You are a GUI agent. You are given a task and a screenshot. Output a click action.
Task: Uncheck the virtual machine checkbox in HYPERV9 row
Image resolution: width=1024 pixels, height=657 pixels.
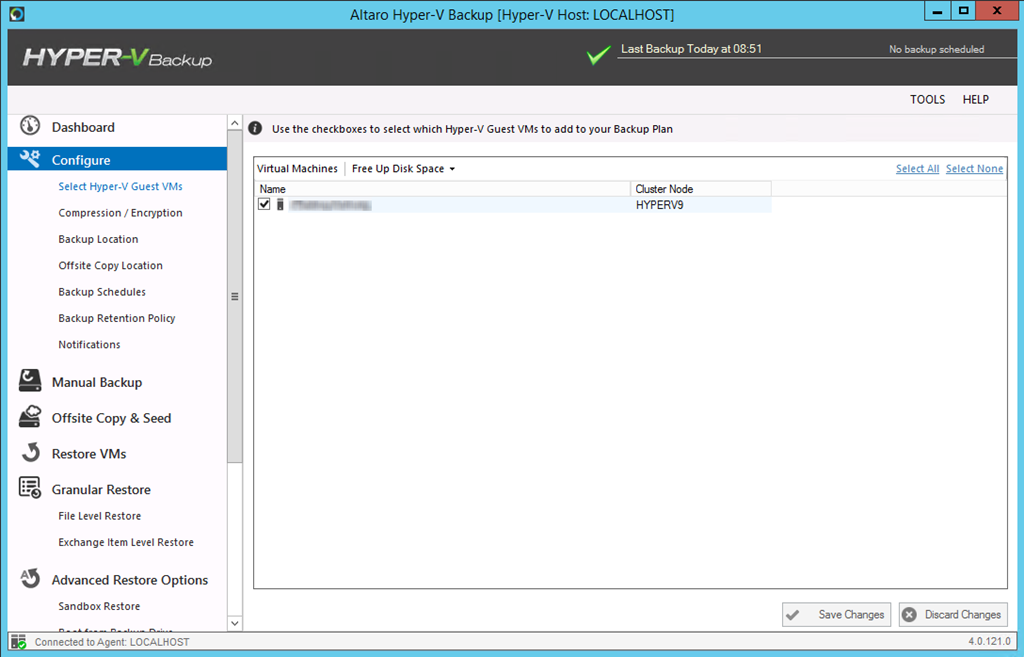point(264,204)
